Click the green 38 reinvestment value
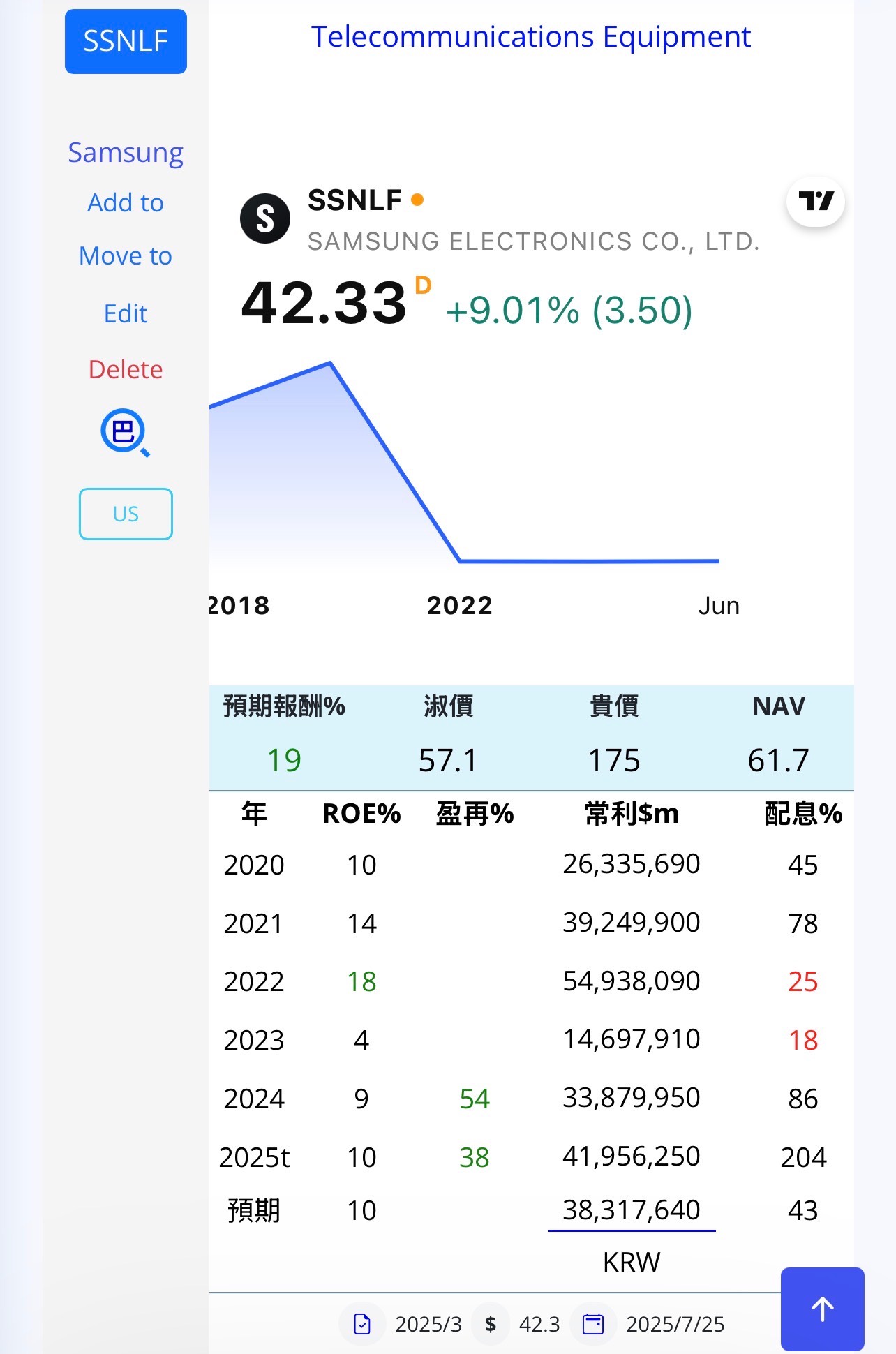The image size is (896, 1354). (475, 1158)
